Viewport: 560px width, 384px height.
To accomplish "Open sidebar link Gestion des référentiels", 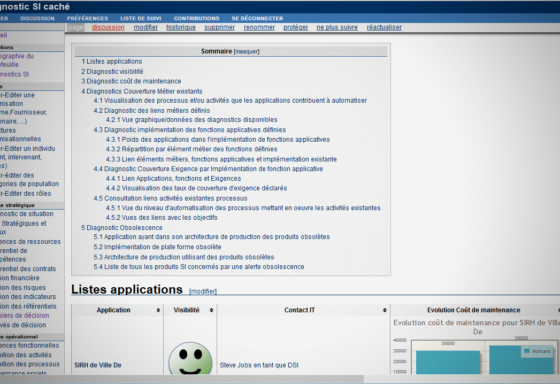I will (28, 306).
